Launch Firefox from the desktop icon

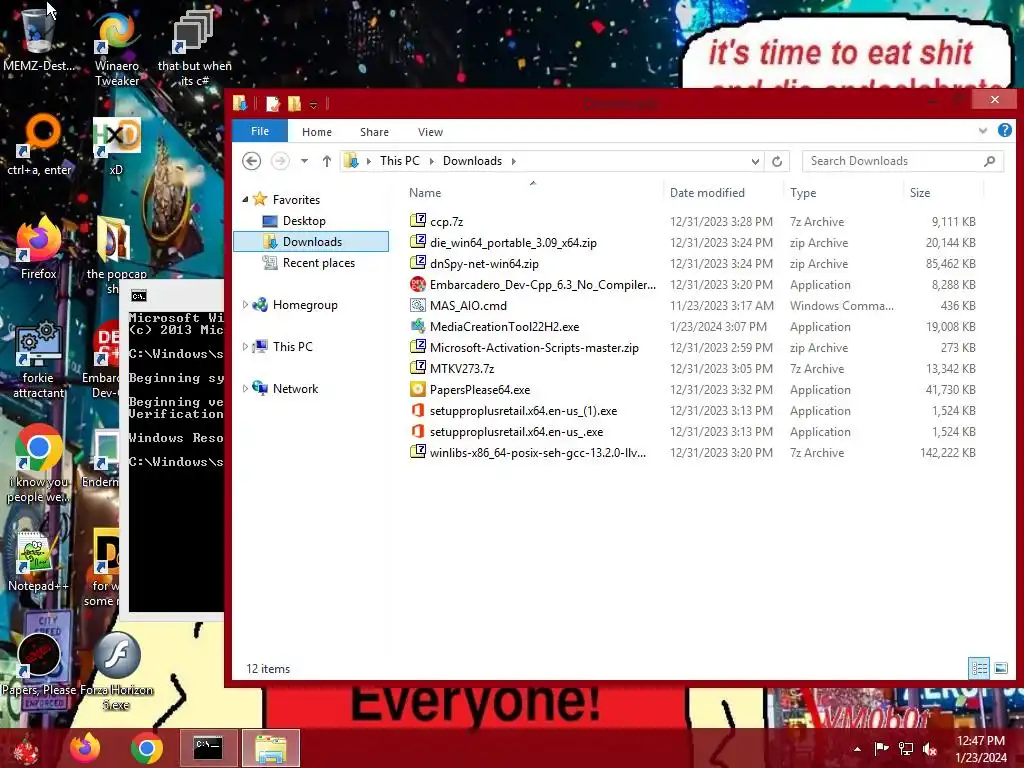[38, 248]
